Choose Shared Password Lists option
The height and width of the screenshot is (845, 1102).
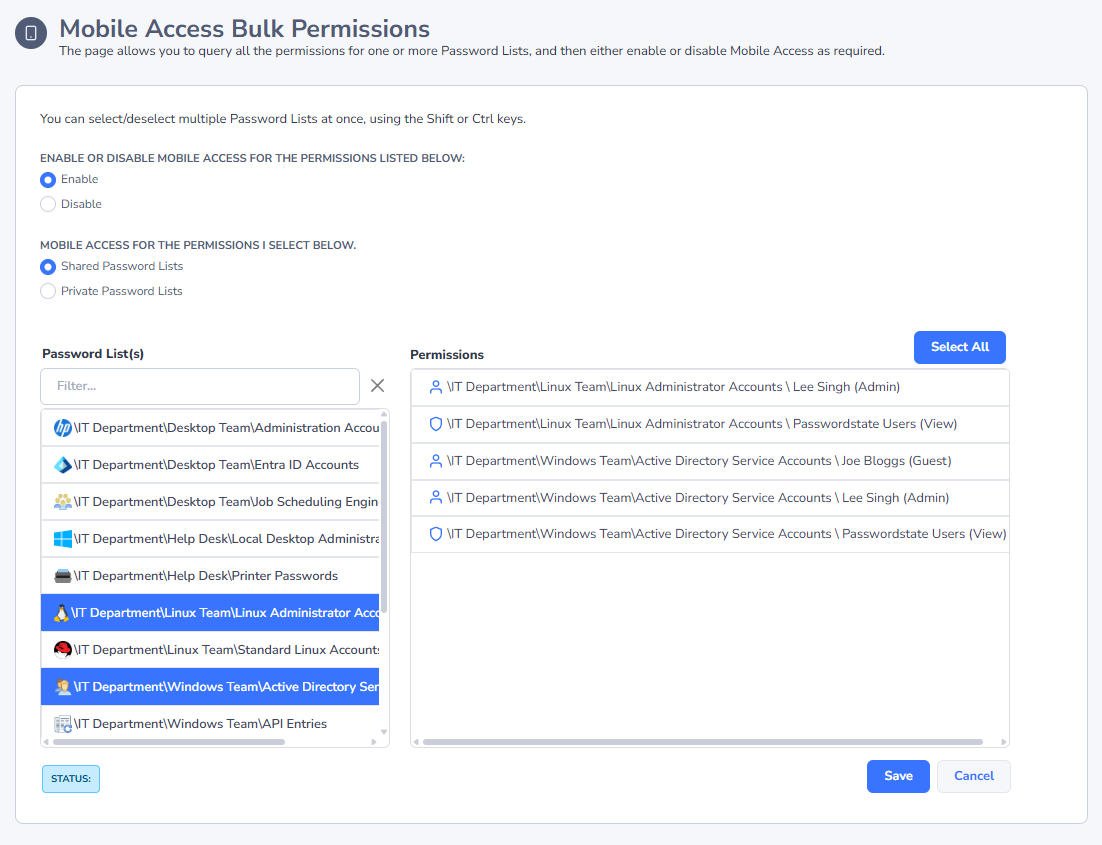point(48,266)
